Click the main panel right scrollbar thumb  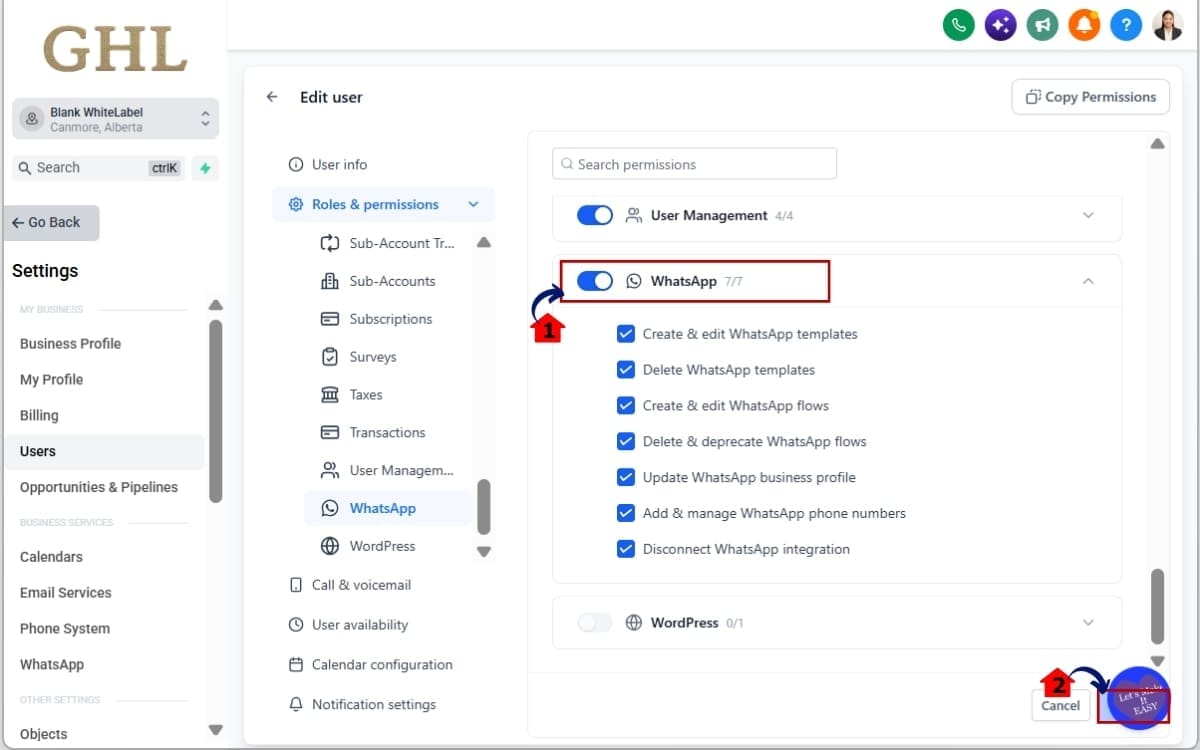(x=1157, y=606)
